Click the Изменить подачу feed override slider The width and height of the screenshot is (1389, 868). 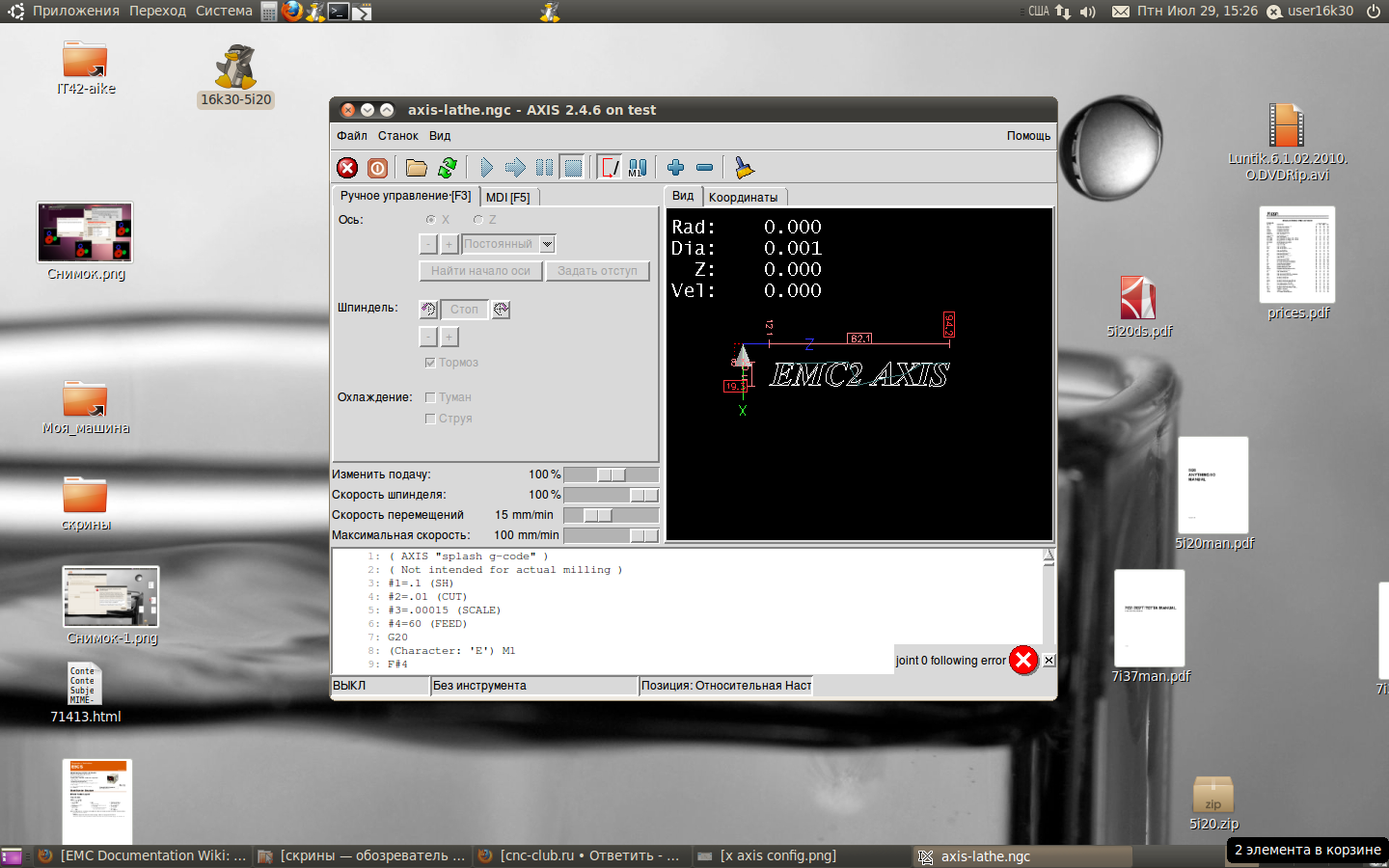[612, 475]
